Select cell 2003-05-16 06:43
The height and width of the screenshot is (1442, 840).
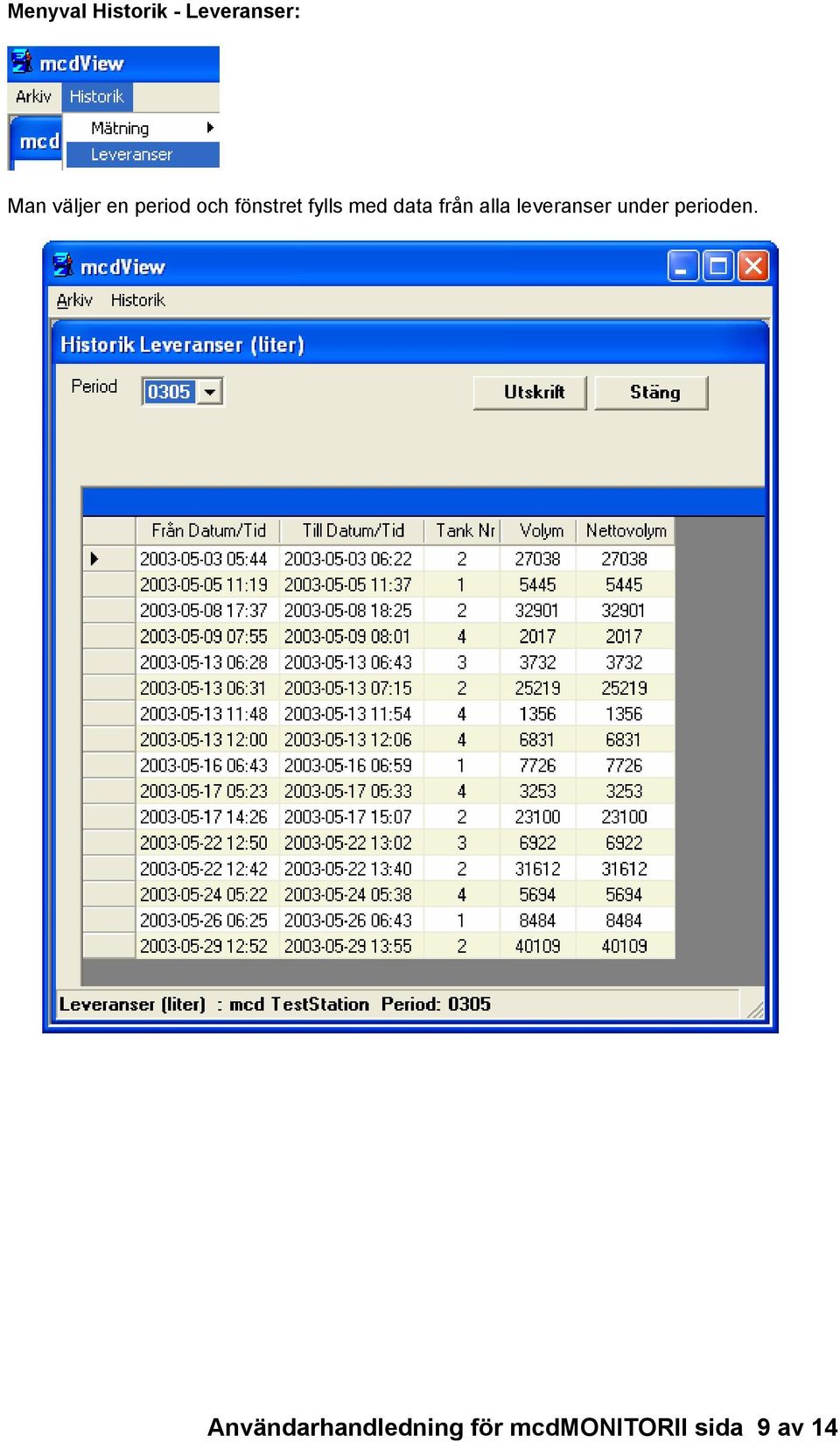click(x=208, y=765)
